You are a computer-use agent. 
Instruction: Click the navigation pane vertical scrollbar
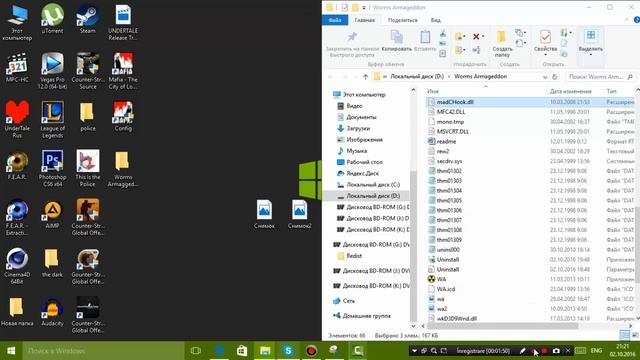pos(413,245)
